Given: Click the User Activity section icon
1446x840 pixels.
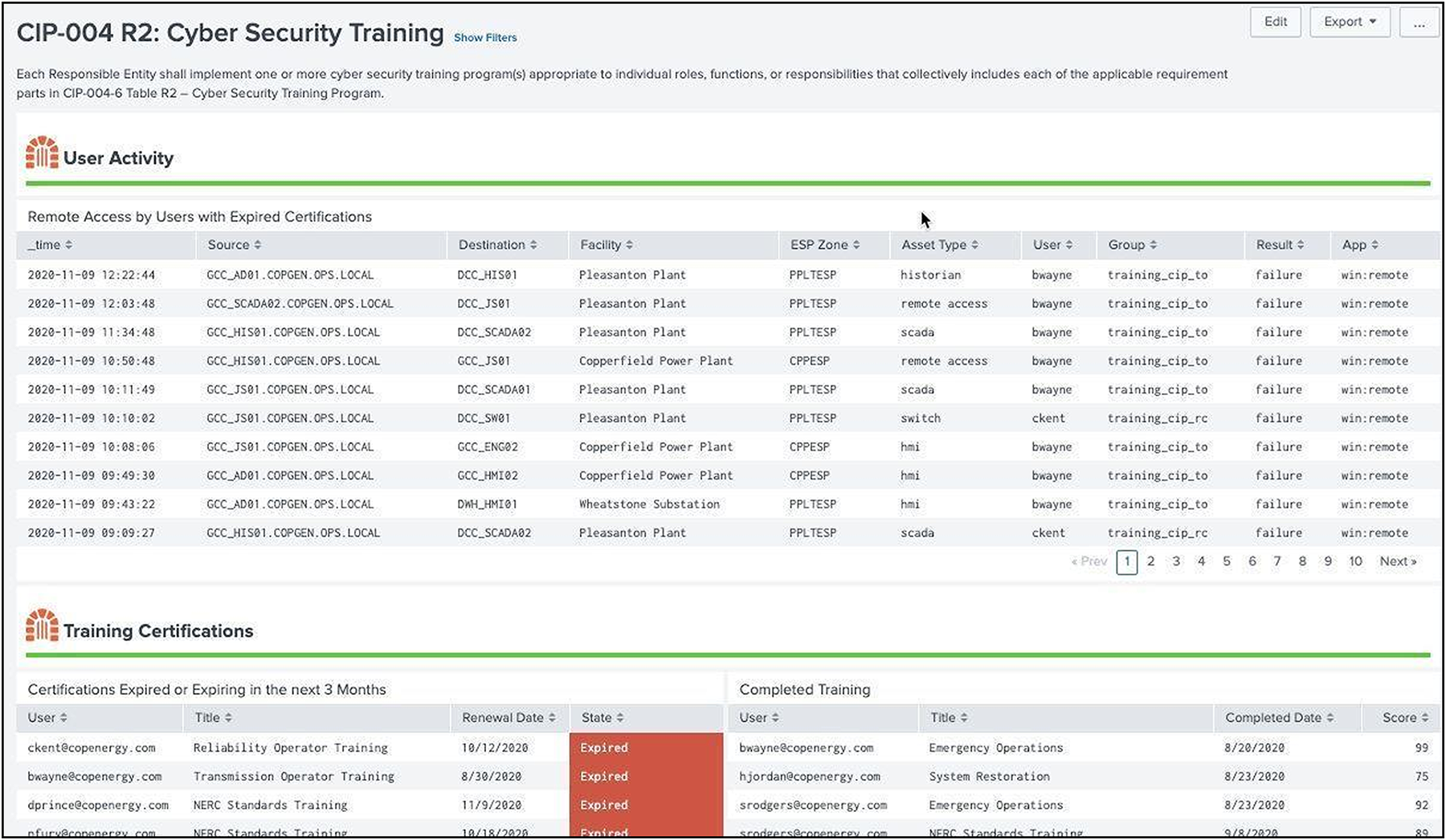Looking at the screenshot, I should 42,153.
